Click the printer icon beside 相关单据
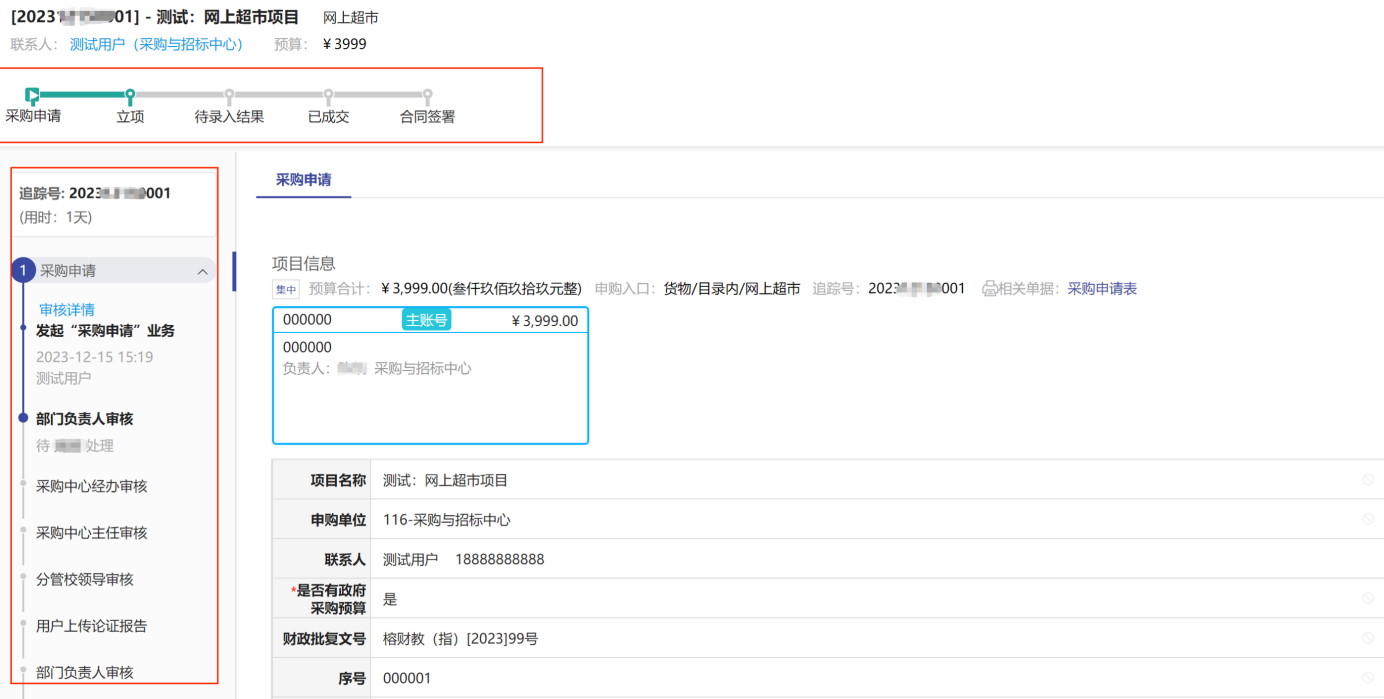 (x=989, y=289)
